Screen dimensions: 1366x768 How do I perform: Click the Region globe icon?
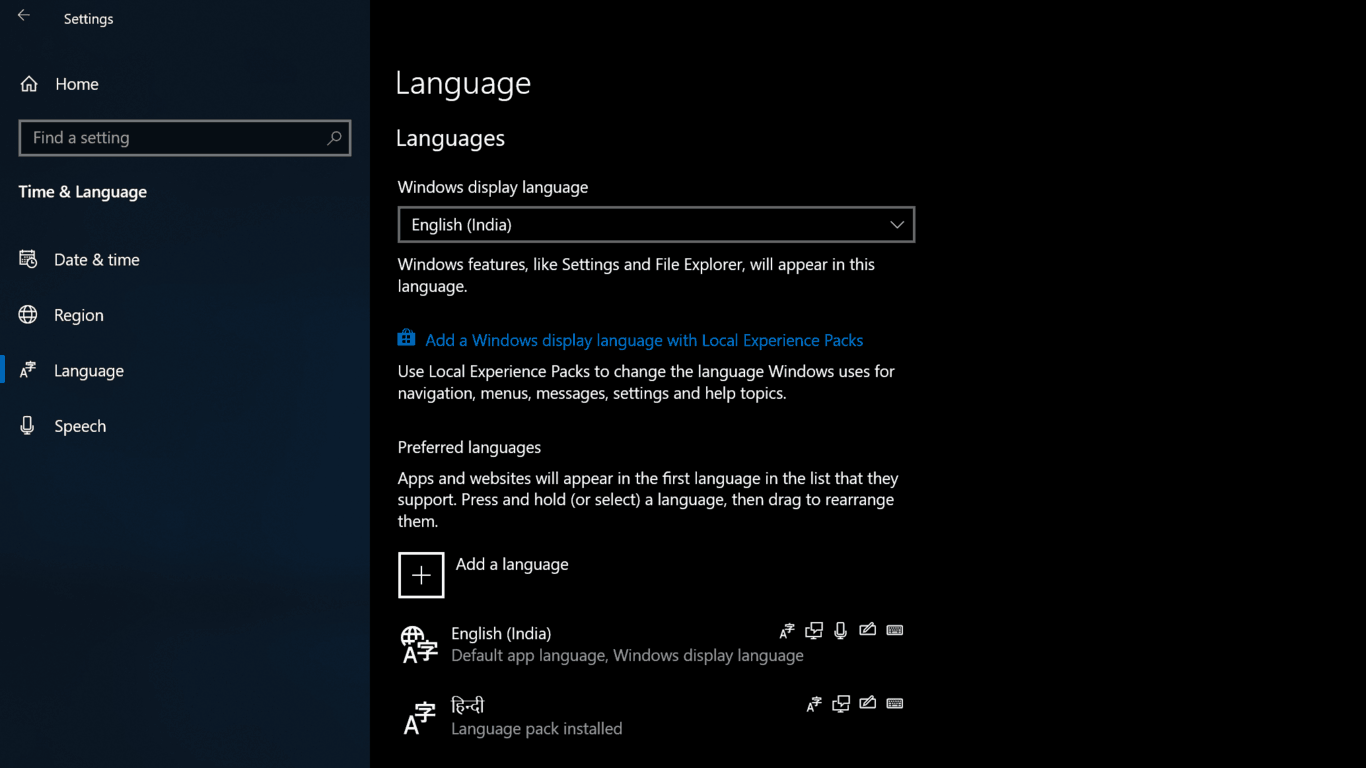[x=28, y=315]
